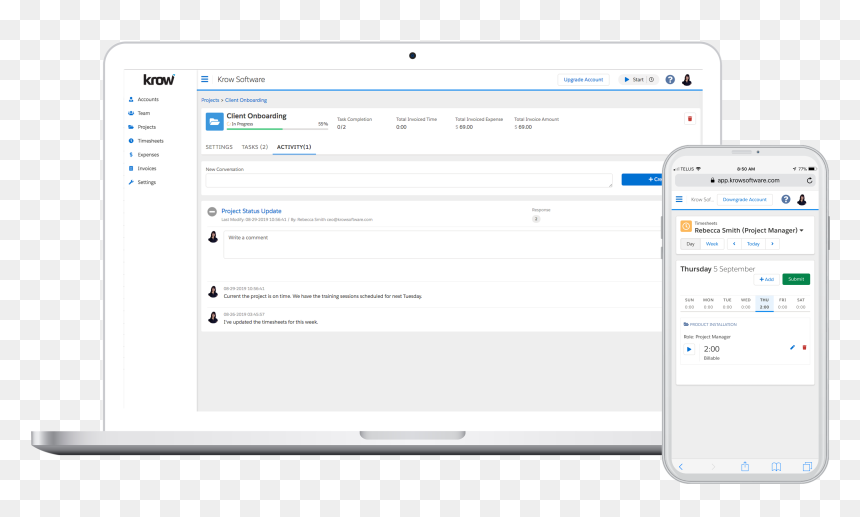860x517 pixels.
Task: Click the help question mark icon on laptop
Action: click(670, 79)
